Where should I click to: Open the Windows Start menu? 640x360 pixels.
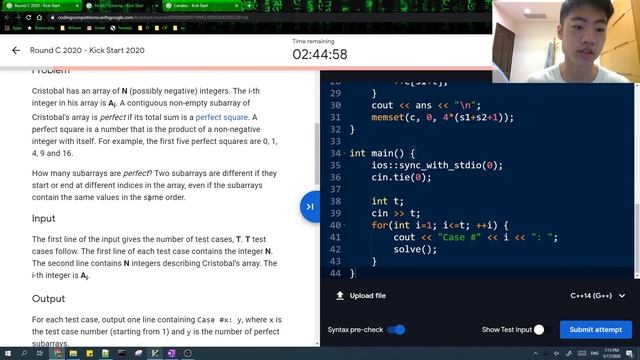[x=7, y=353]
